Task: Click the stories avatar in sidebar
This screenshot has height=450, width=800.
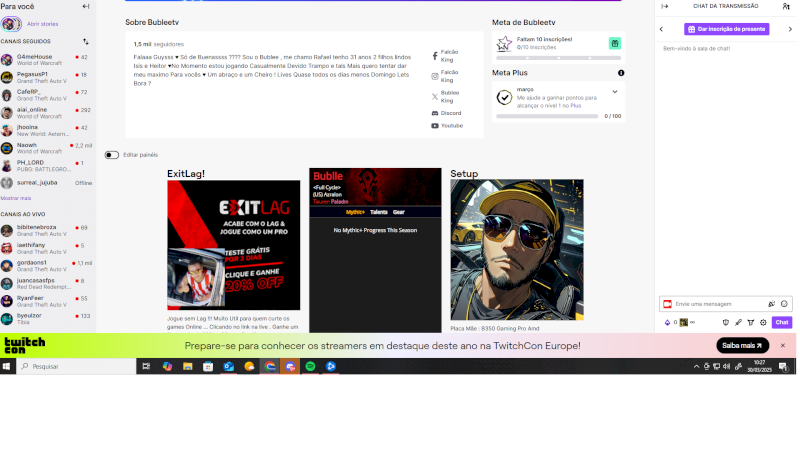Action: tap(11, 24)
